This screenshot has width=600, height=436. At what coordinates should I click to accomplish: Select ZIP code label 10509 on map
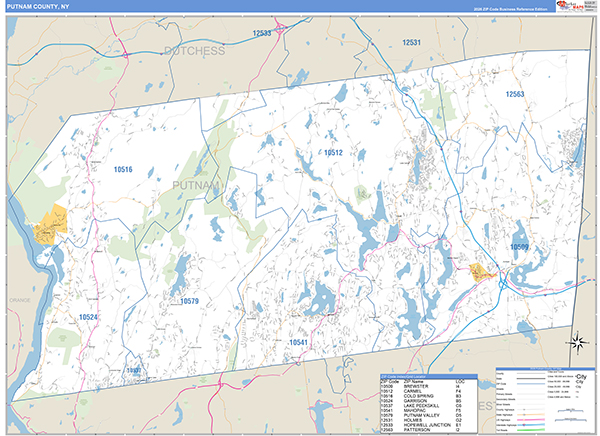click(x=519, y=247)
